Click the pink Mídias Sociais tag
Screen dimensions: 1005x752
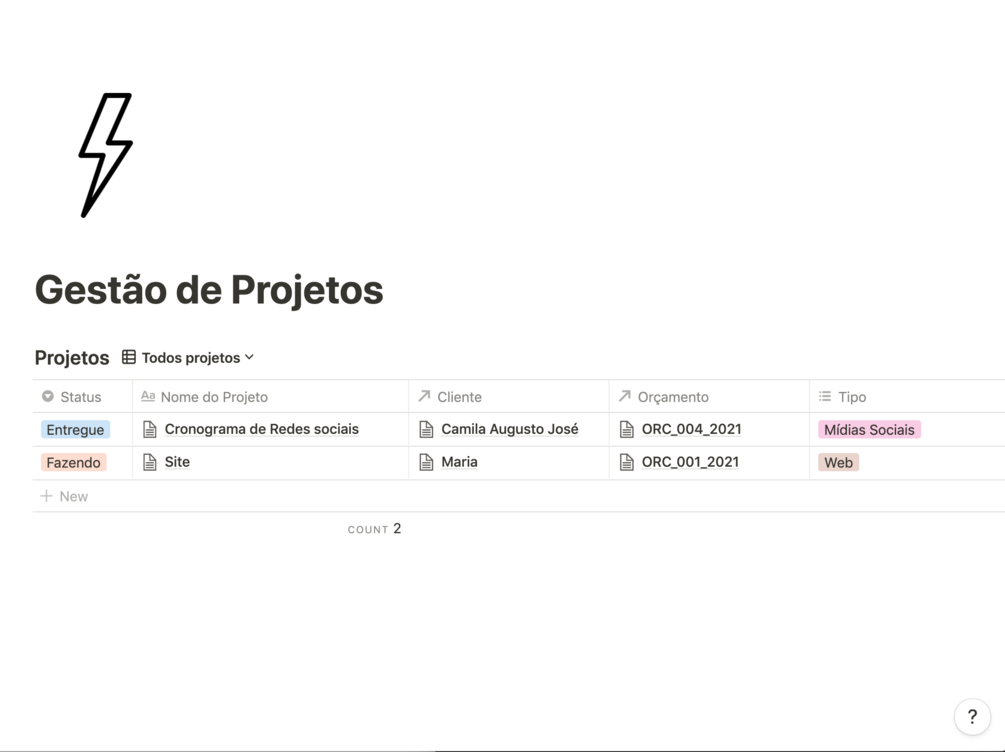tap(869, 429)
